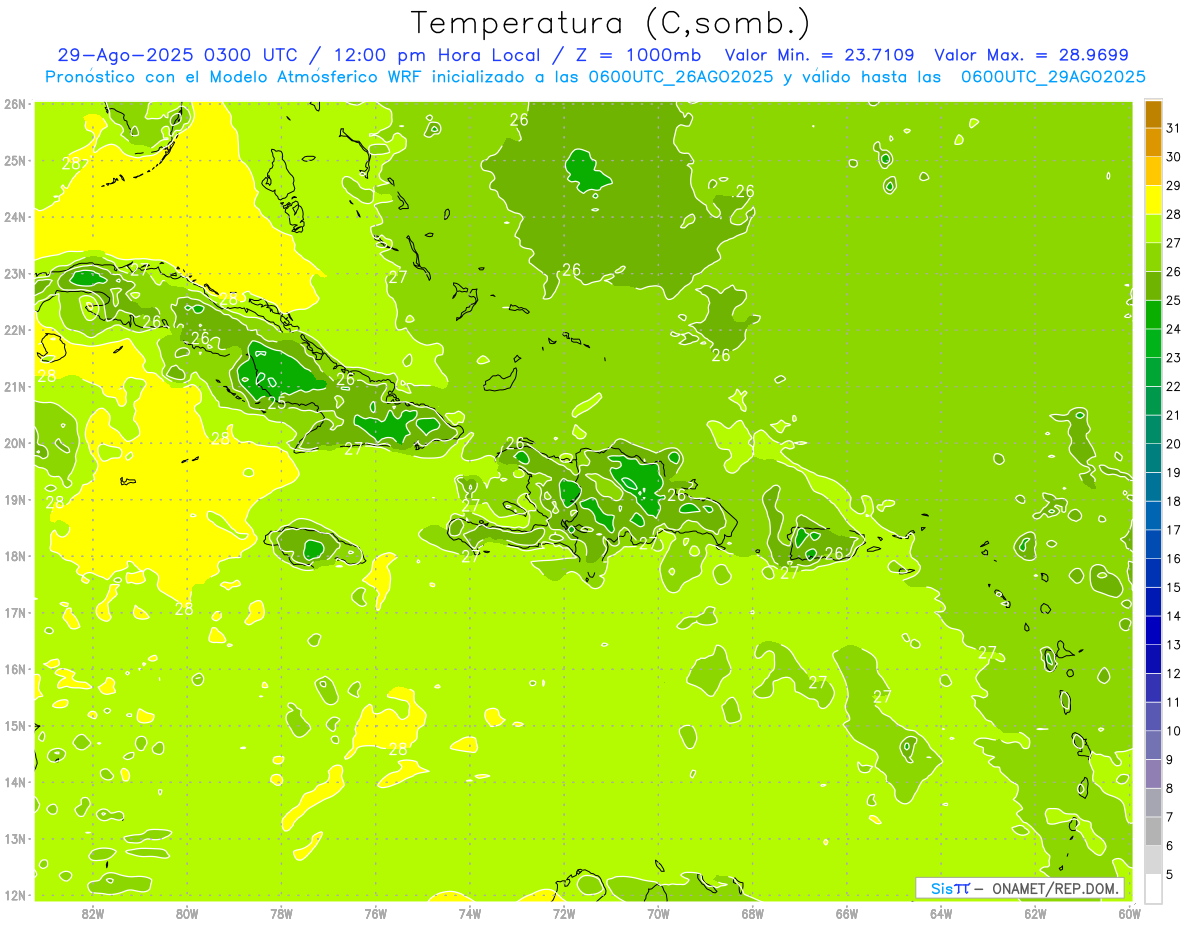Click the orange swatch between 30 and 31
The image size is (1200, 927).
1153,142
